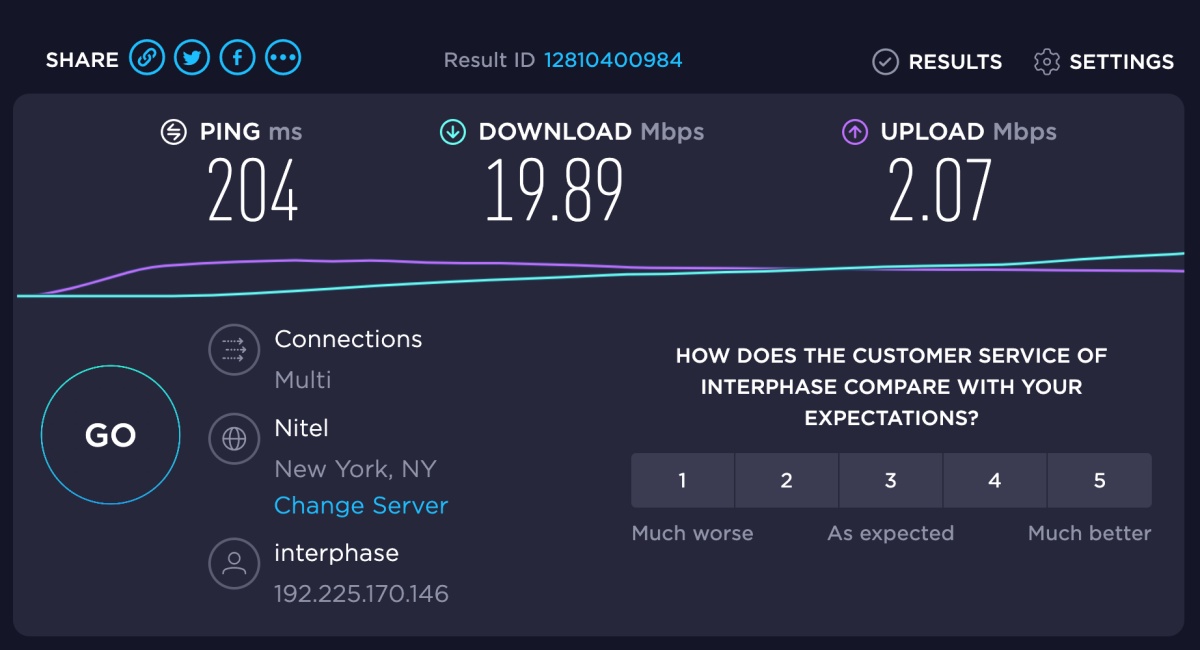Select rating 4 for Interphase

[994, 481]
